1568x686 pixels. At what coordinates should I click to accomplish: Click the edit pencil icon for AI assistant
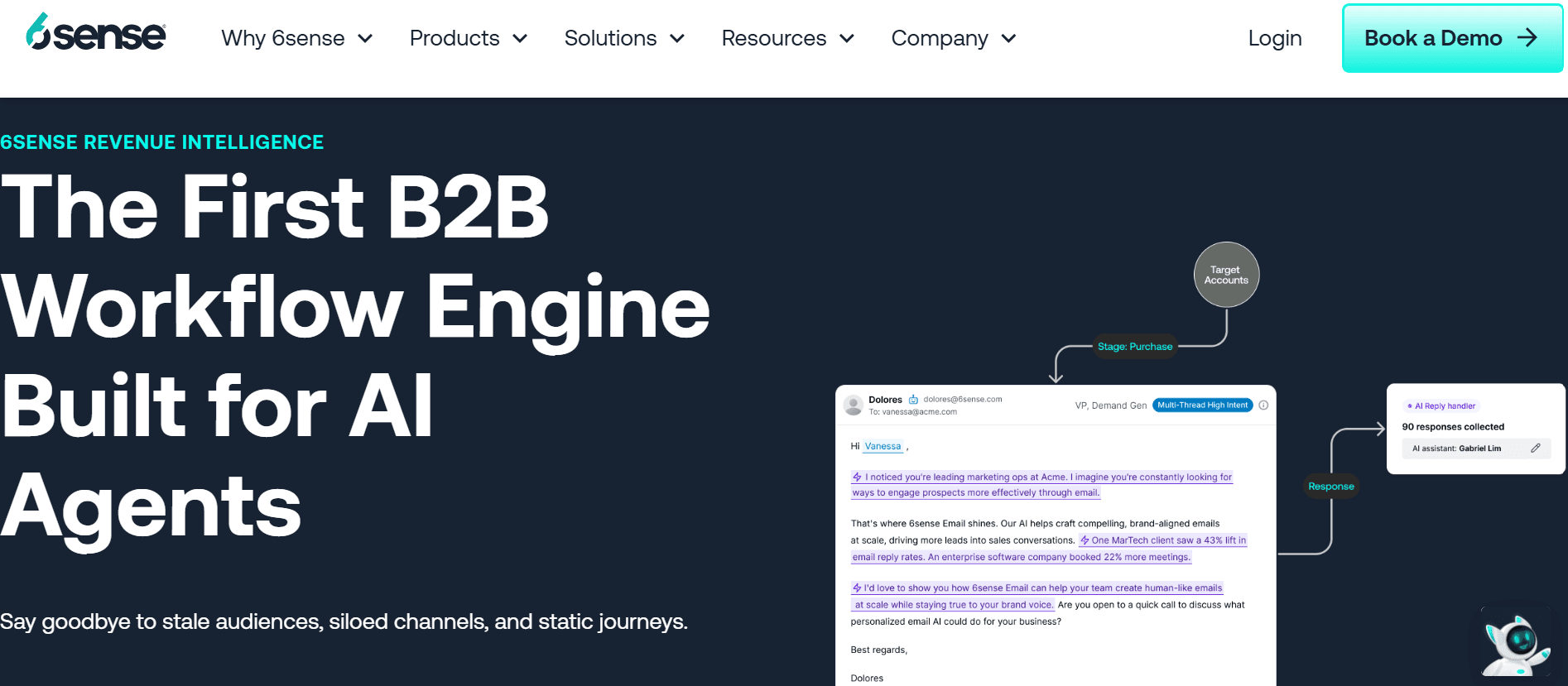[x=1536, y=449]
